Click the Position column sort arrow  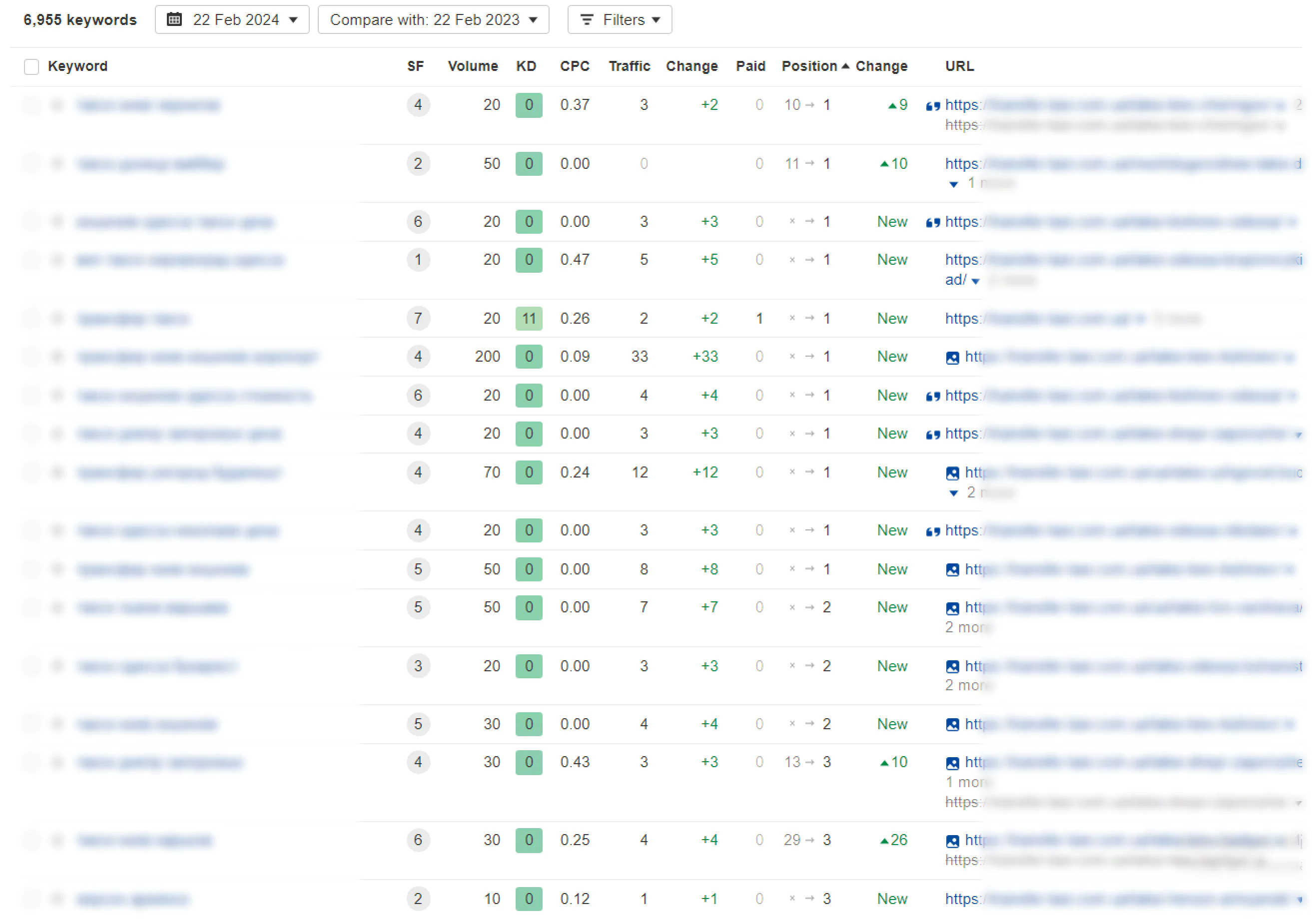[845, 66]
